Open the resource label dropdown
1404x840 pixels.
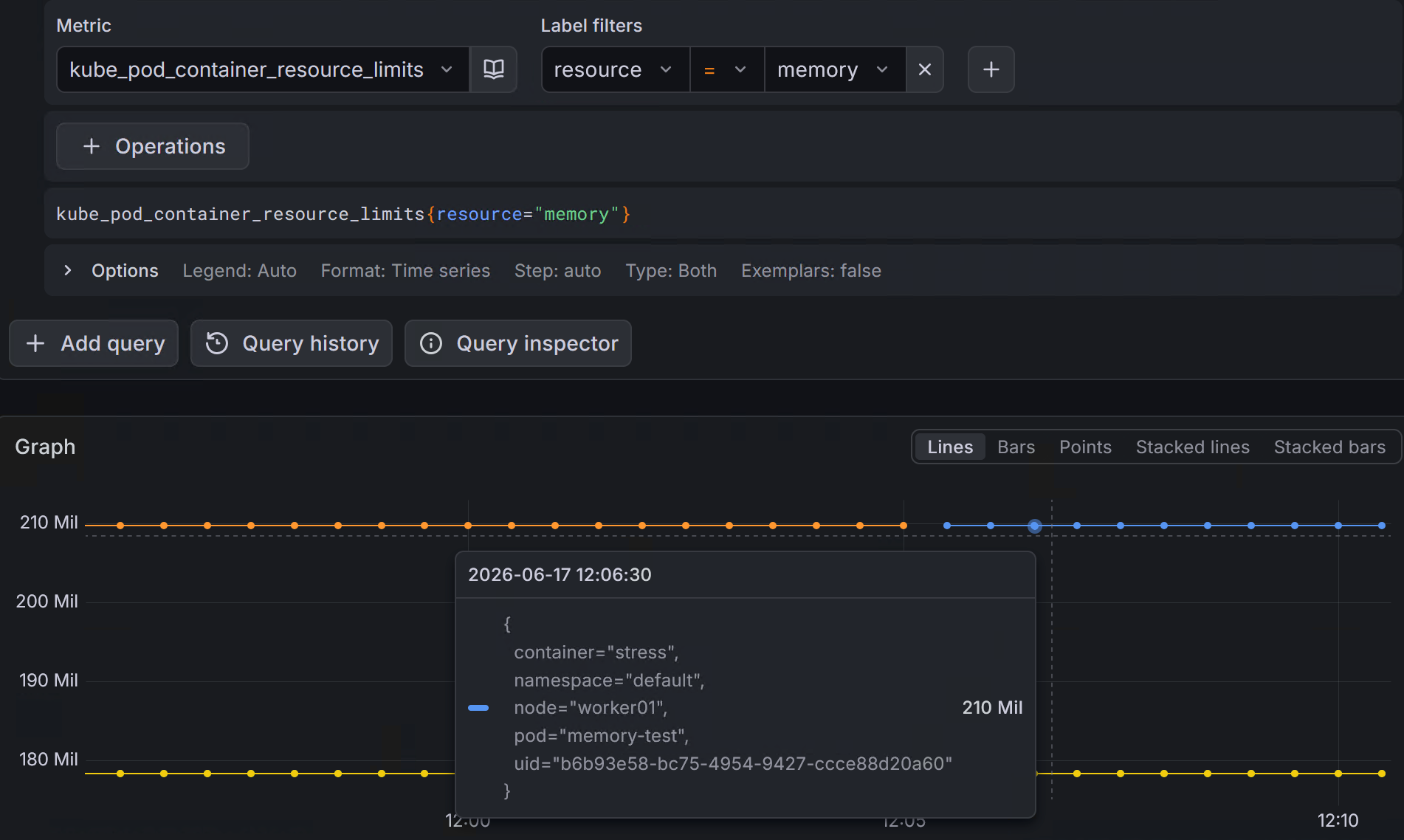[x=616, y=69]
